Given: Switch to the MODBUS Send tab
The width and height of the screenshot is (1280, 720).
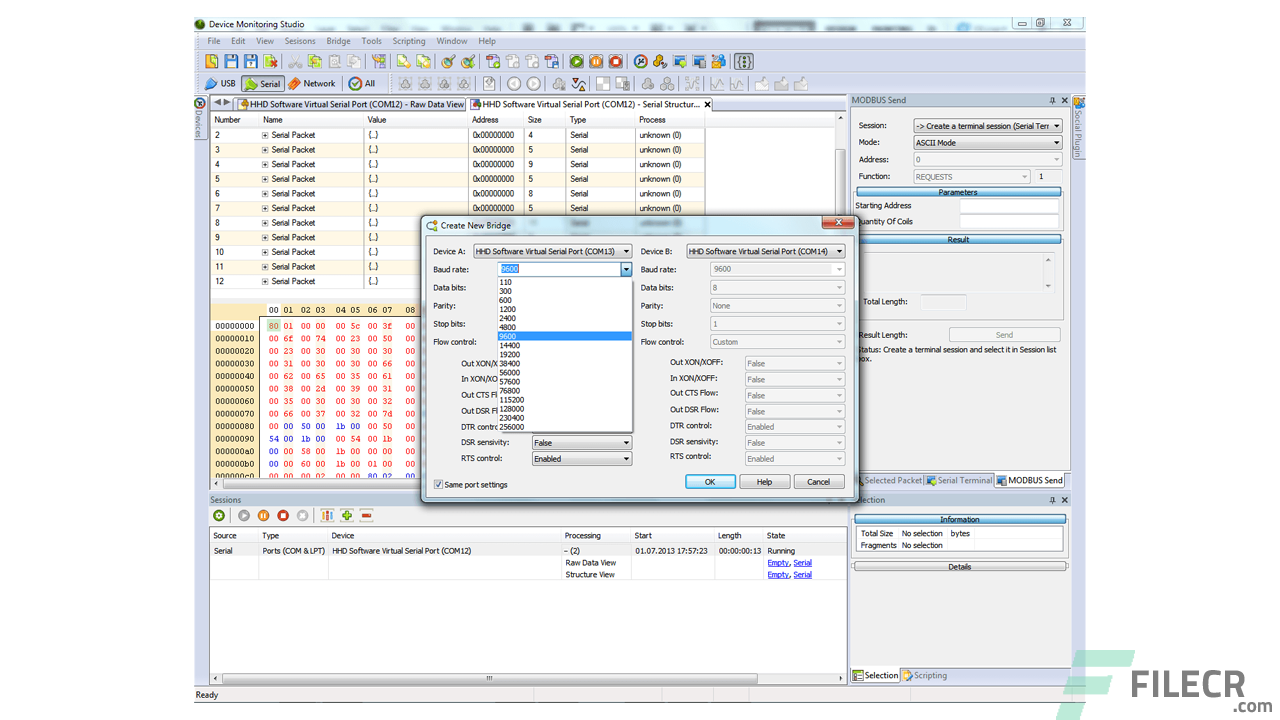Looking at the screenshot, I should coord(1029,480).
